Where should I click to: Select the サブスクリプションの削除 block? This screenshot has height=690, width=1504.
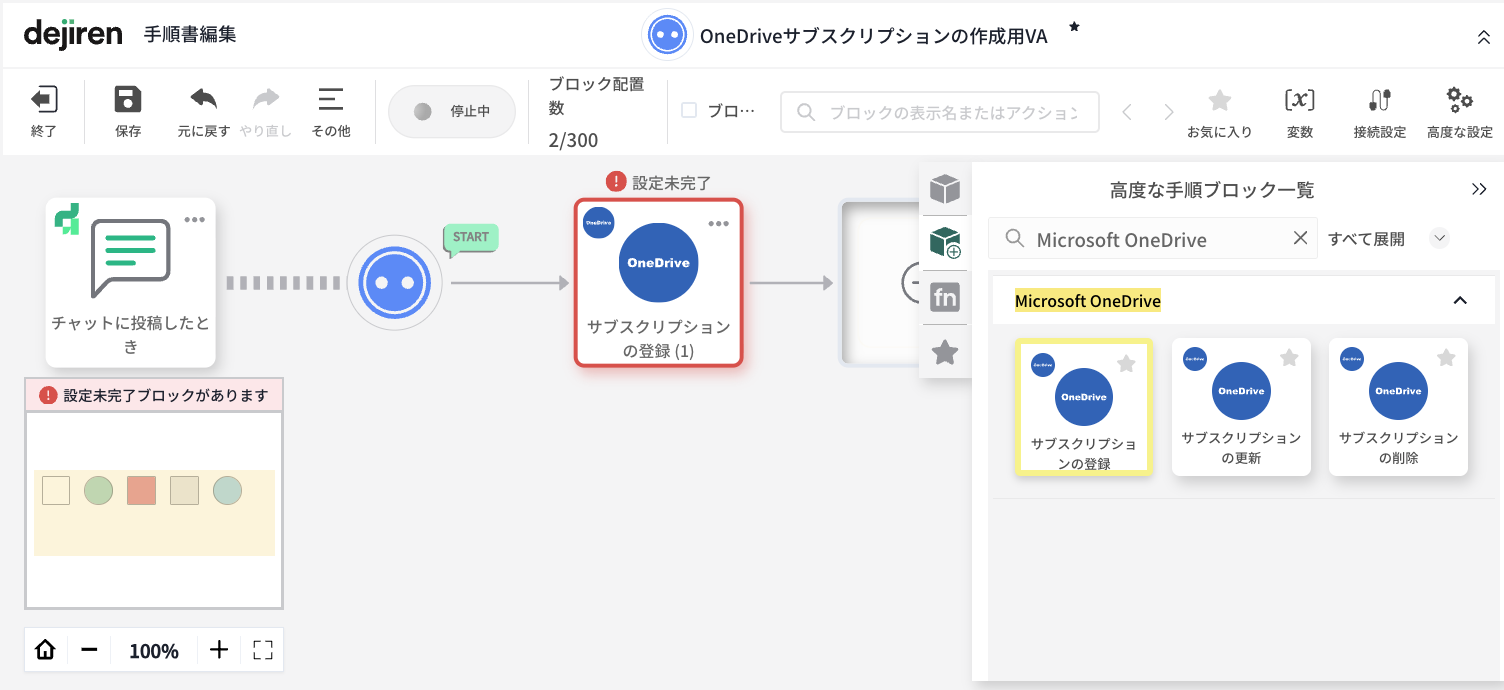pos(1398,407)
